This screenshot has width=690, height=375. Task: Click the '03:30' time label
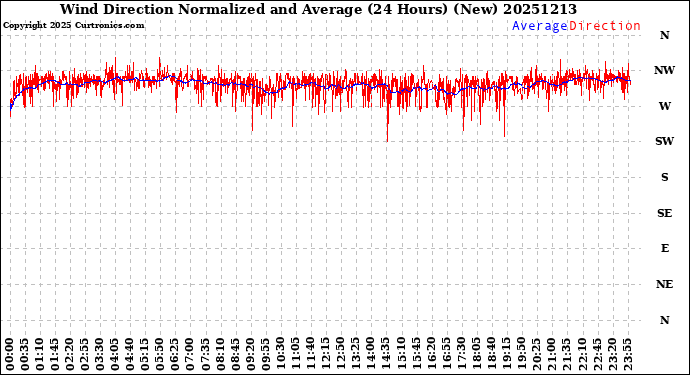point(99,354)
